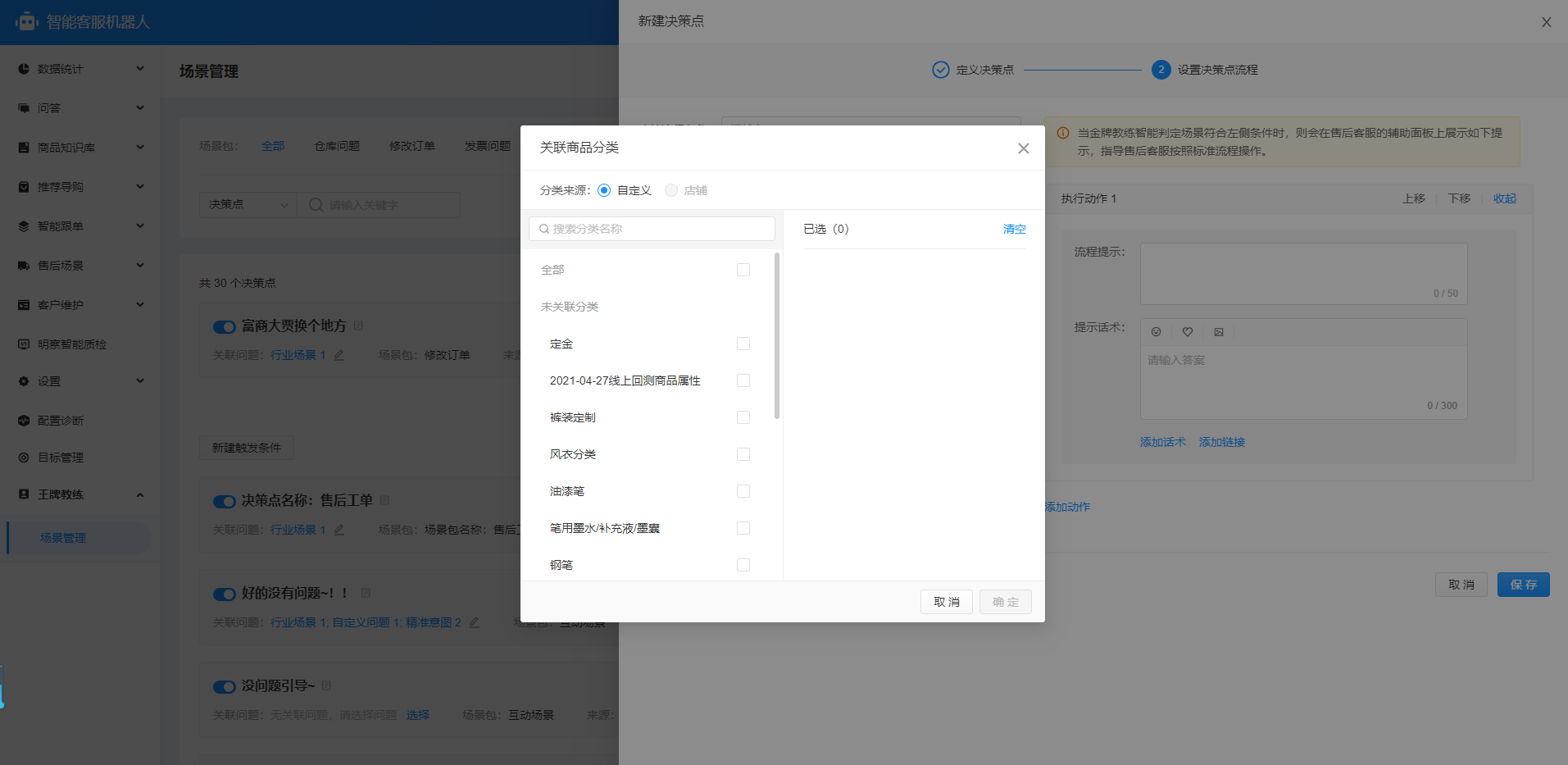Click the 目标管理 target icon
1568x765 pixels.
(x=24, y=458)
